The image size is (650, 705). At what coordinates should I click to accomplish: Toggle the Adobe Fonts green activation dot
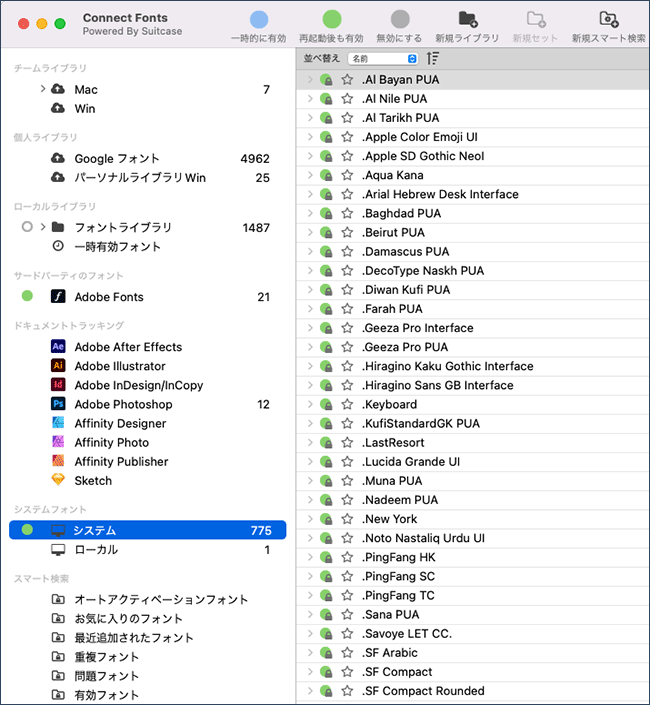coord(27,296)
